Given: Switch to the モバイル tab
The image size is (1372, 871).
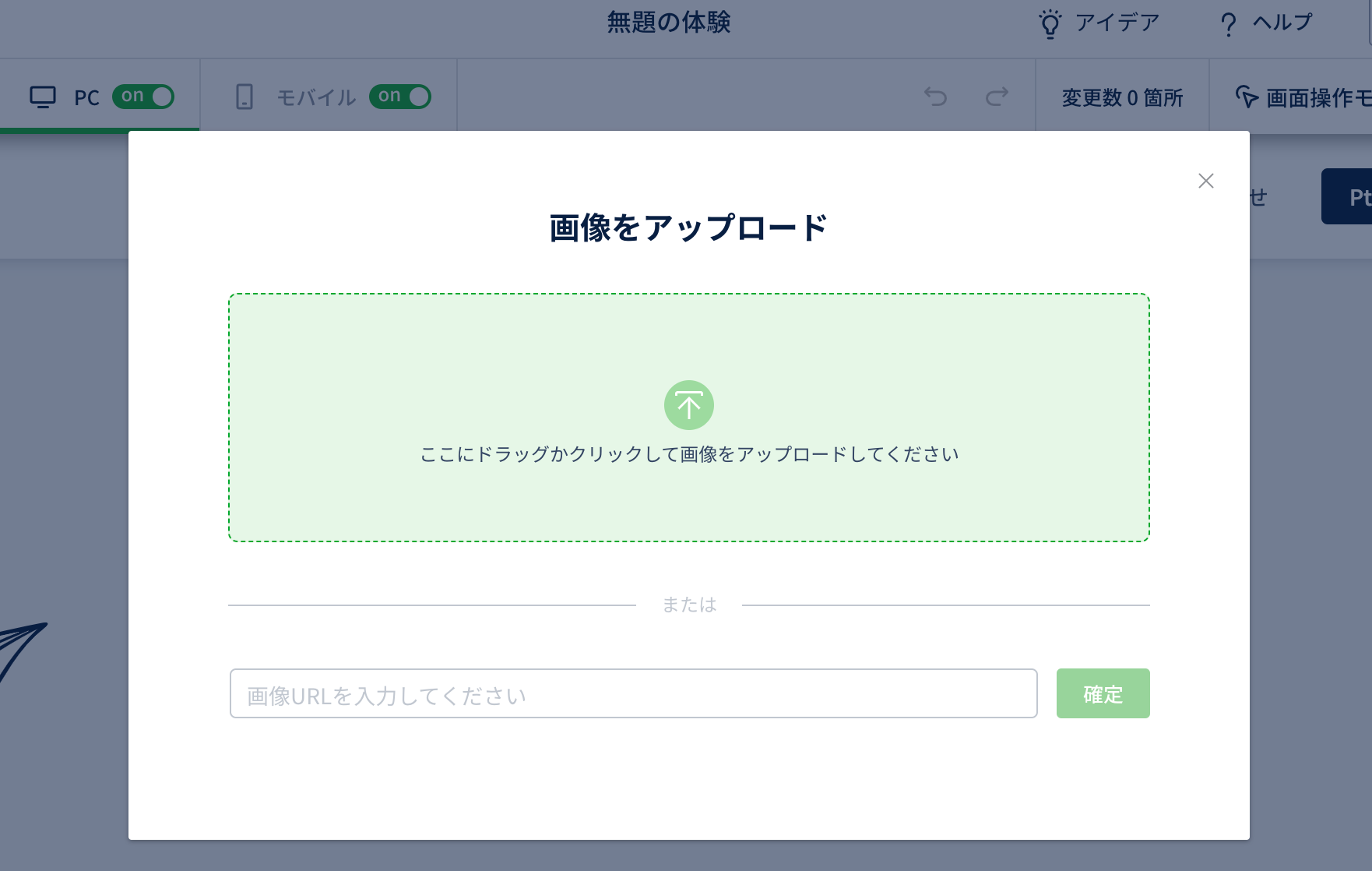Looking at the screenshot, I should tap(316, 98).
